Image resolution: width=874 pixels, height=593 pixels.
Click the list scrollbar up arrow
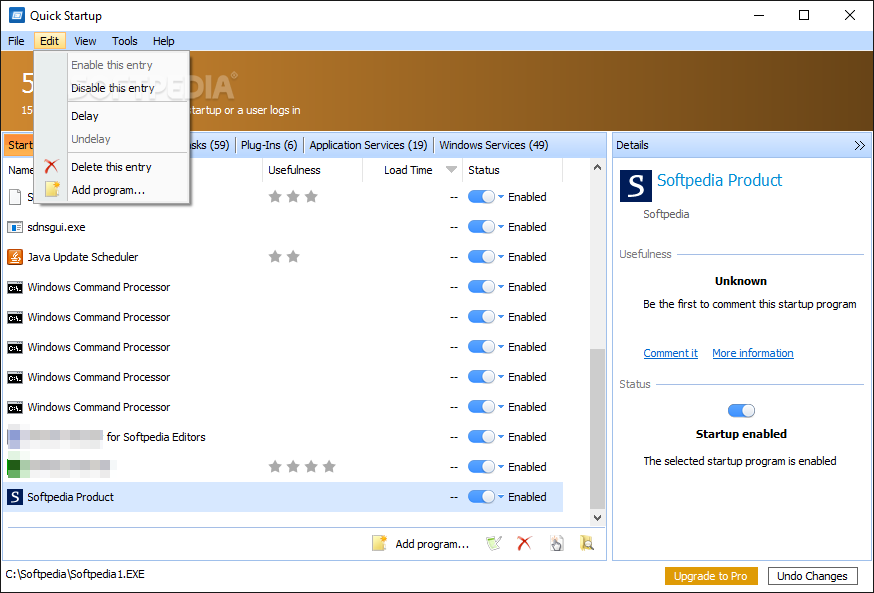coord(598,167)
